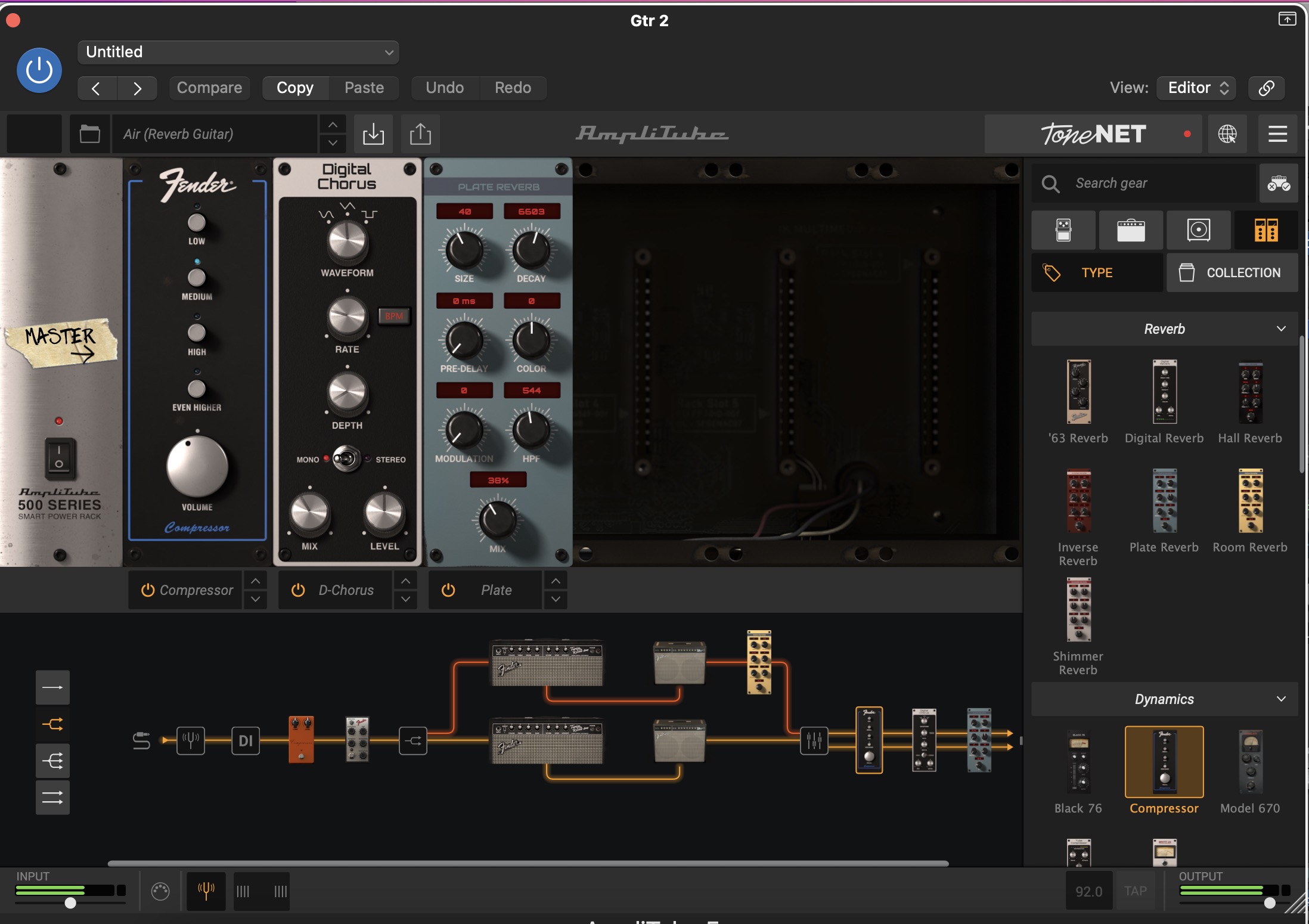Image resolution: width=1309 pixels, height=924 pixels.
Task: Click the TAP tempo button
Action: coord(1136,891)
